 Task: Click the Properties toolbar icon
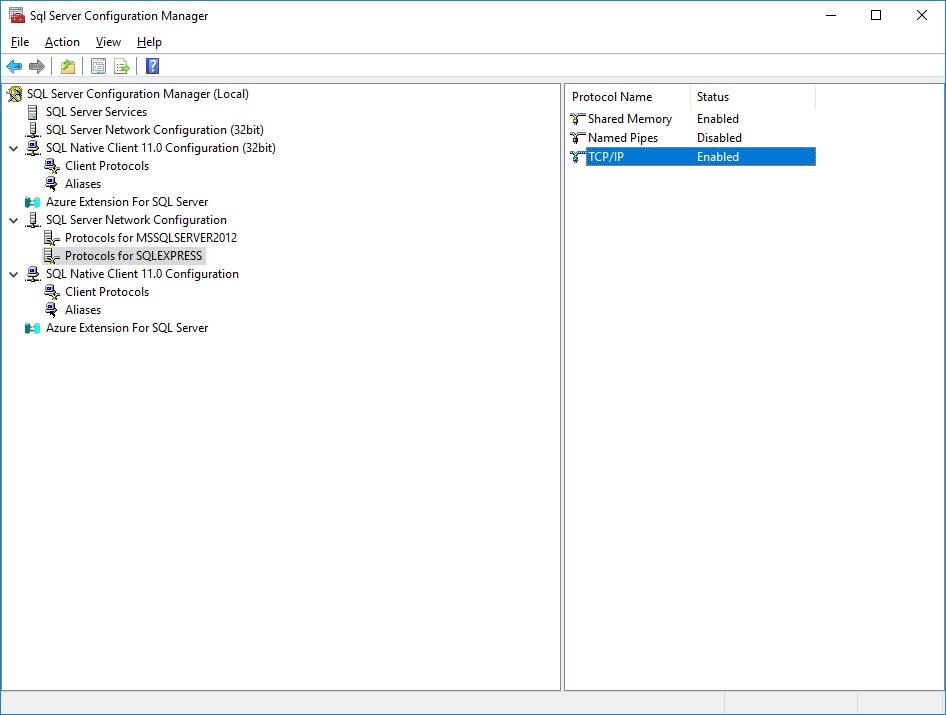pos(98,66)
